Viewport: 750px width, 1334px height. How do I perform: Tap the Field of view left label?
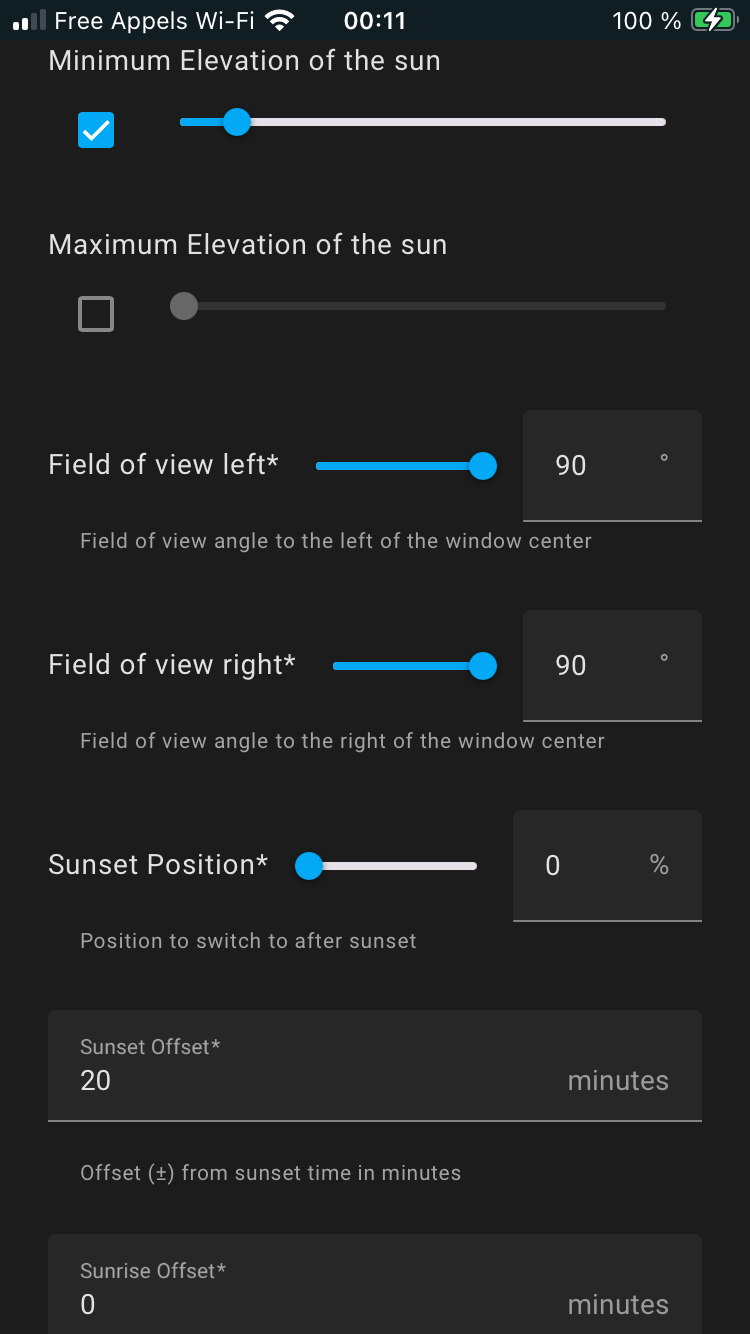(163, 465)
